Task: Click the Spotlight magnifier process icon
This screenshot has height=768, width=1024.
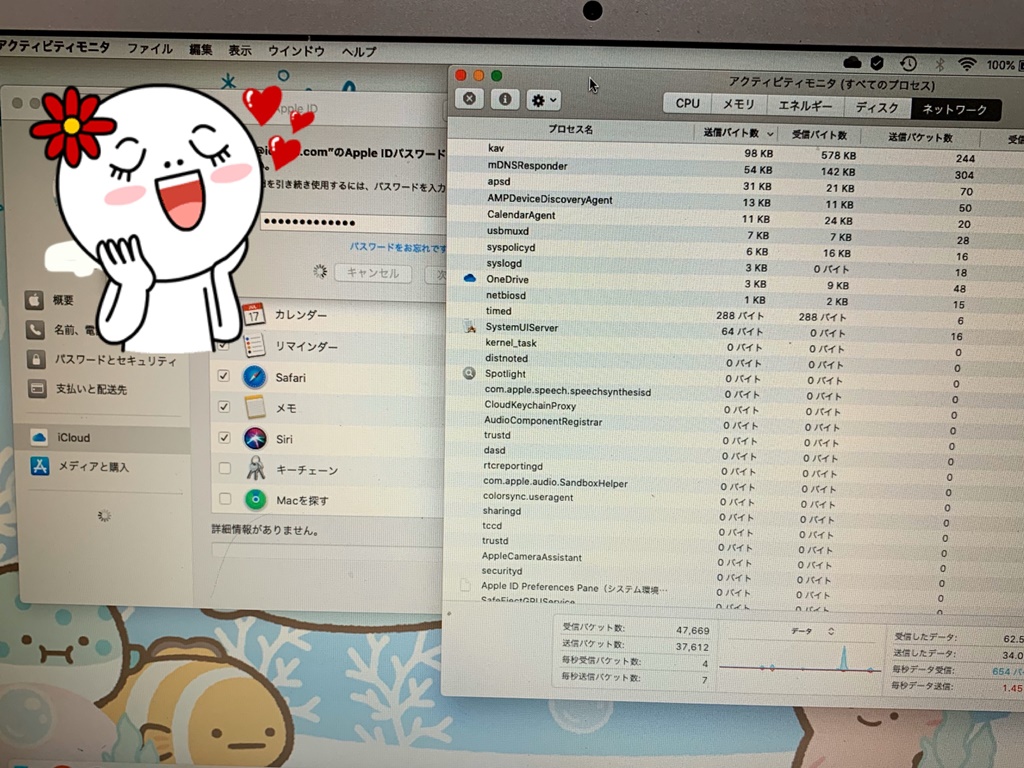Action: (x=469, y=374)
